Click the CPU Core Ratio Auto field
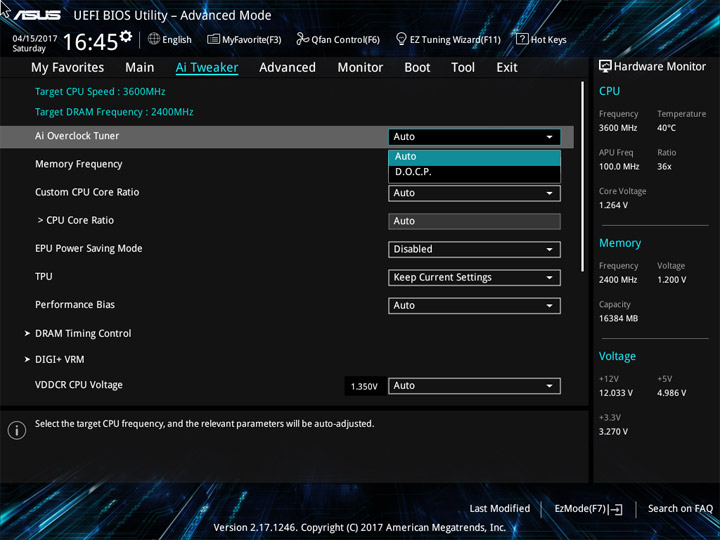 (x=474, y=221)
